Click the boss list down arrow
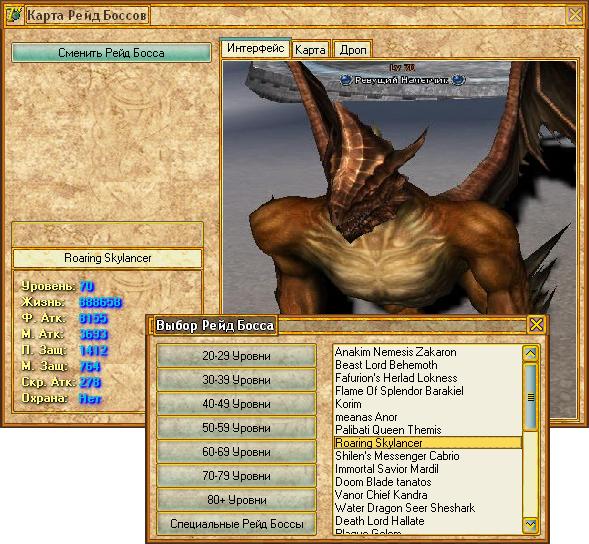Image resolution: width=589 pixels, height=544 pixels. click(x=530, y=524)
